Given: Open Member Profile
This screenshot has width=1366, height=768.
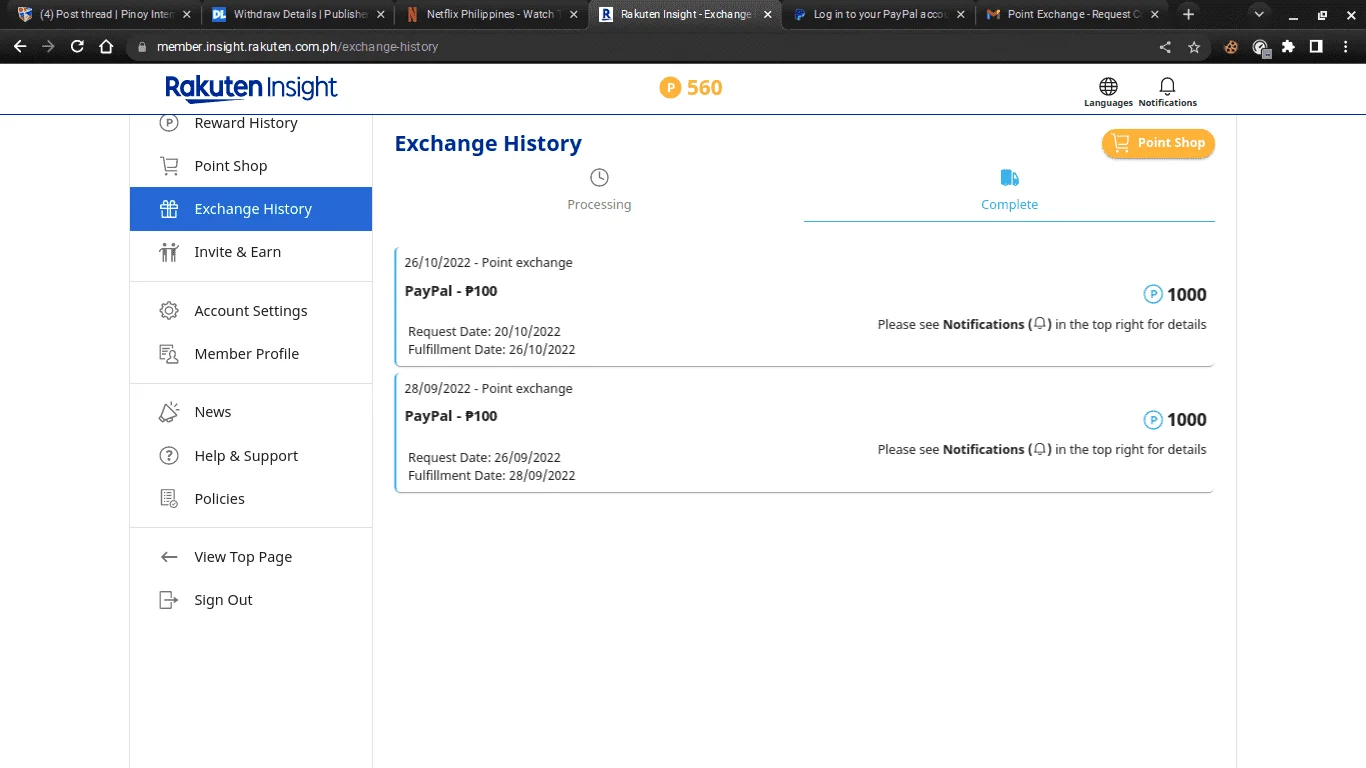Looking at the screenshot, I should tap(250, 354).
